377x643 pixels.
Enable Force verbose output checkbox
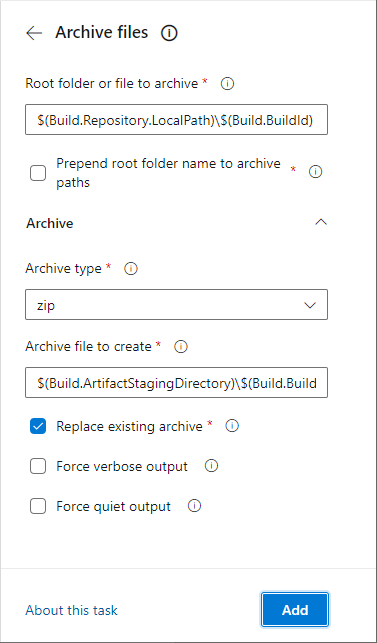[38, 466]
